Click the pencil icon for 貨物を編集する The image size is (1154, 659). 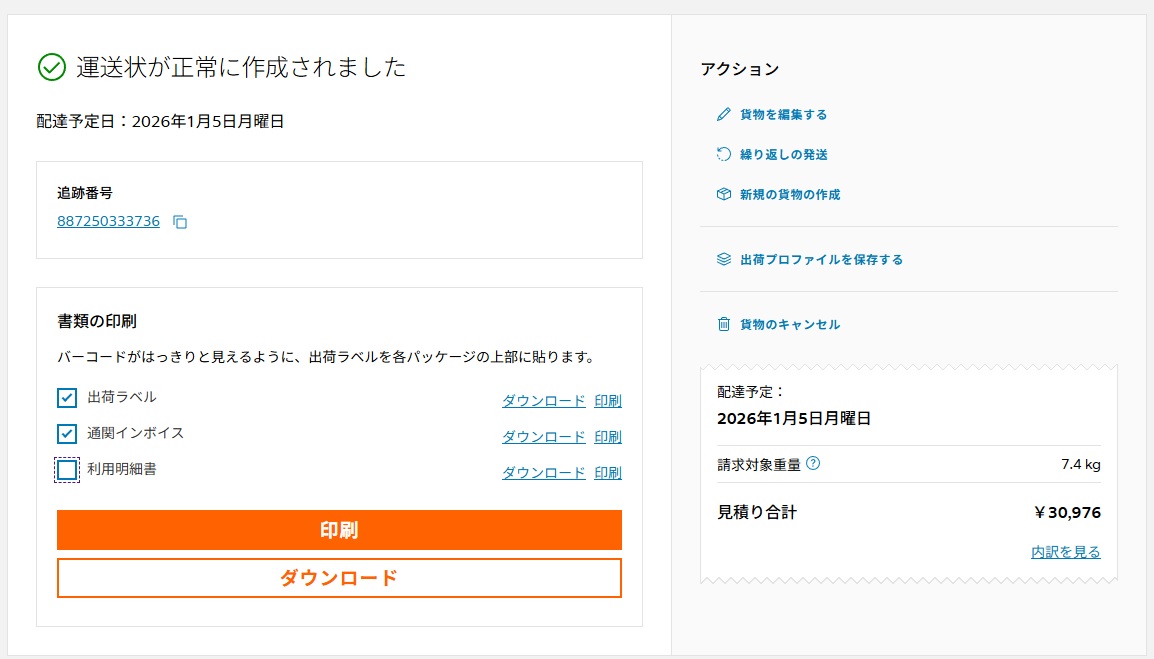(x=724, y=115)
